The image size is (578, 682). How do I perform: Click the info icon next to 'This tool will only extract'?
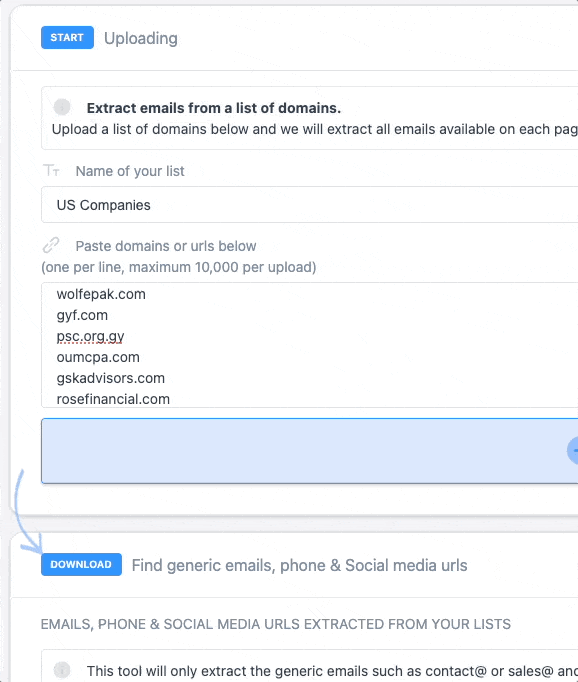click(x=62, y=670)
